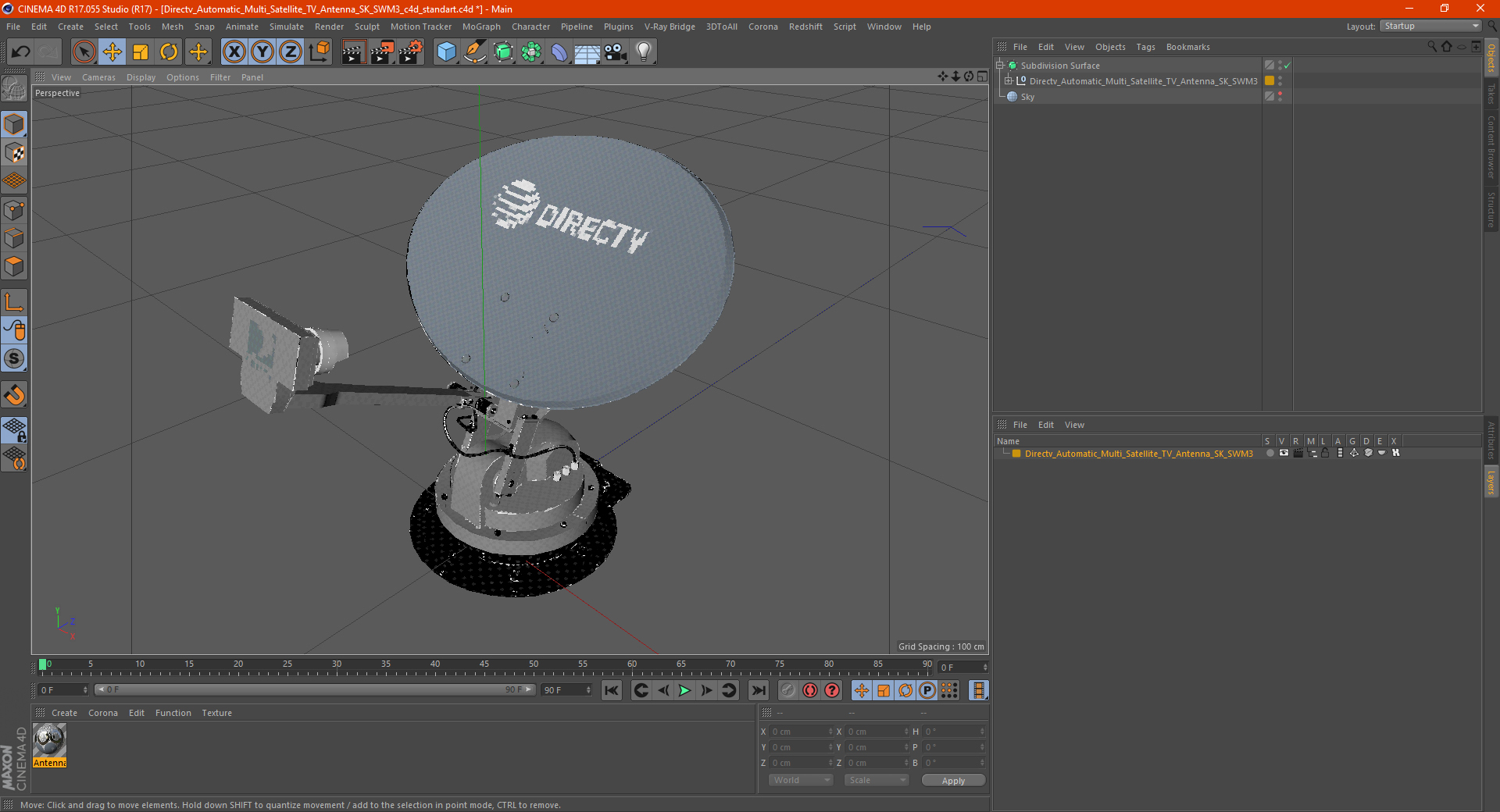Open the spline Pen tool

point(475,52)
